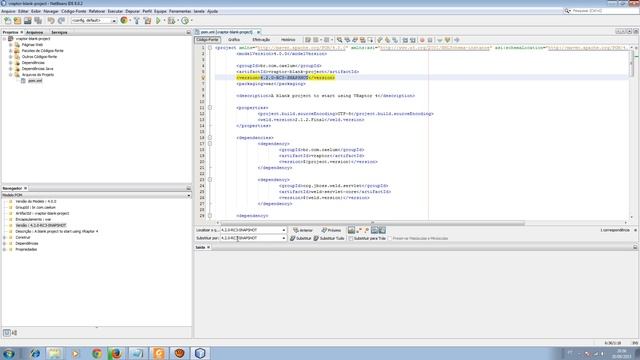Click the Próximo find button
The image size is (640, 360).
point(331,231)
